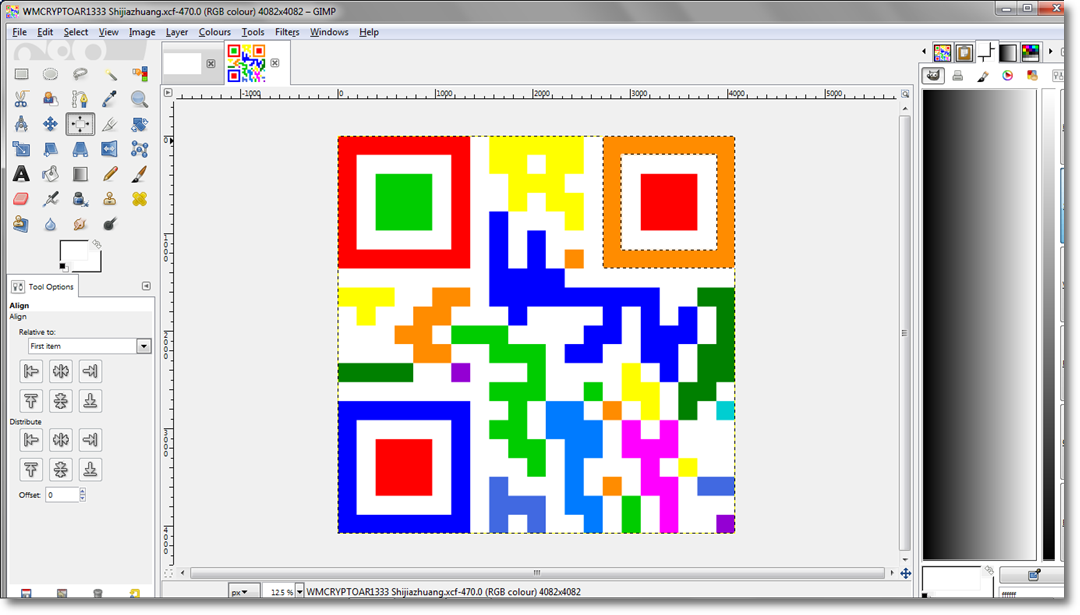1080x615 pixels.
Task: Select the Text tool
Action: 21,174
